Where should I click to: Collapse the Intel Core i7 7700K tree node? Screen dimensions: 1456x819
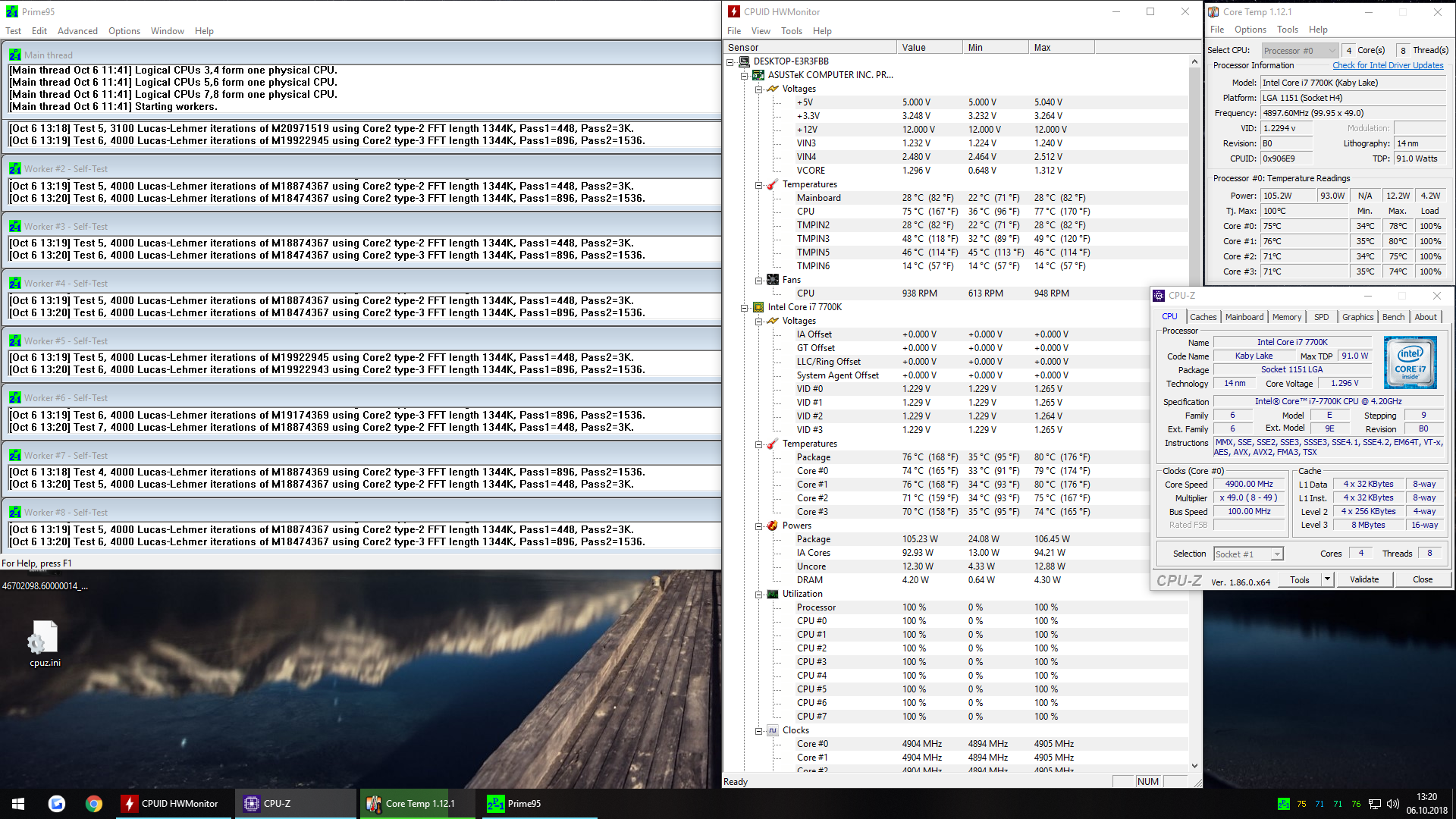(744, 308)
